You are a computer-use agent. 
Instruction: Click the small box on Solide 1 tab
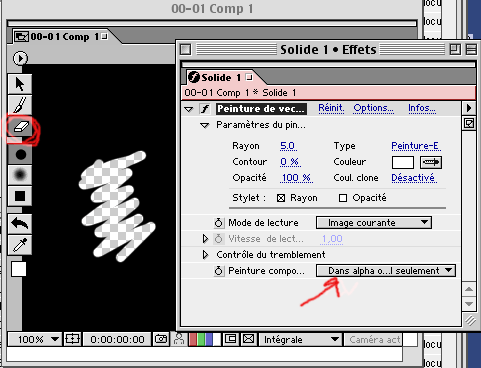pyautogui.click(x=249, y=77)
